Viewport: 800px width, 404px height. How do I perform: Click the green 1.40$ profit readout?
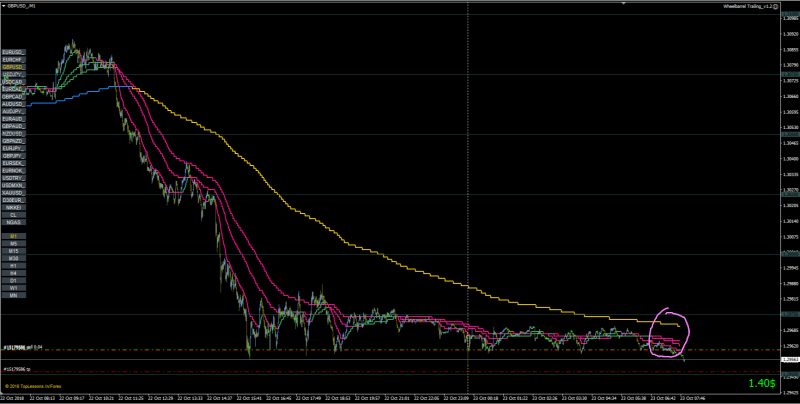(762, 384)
